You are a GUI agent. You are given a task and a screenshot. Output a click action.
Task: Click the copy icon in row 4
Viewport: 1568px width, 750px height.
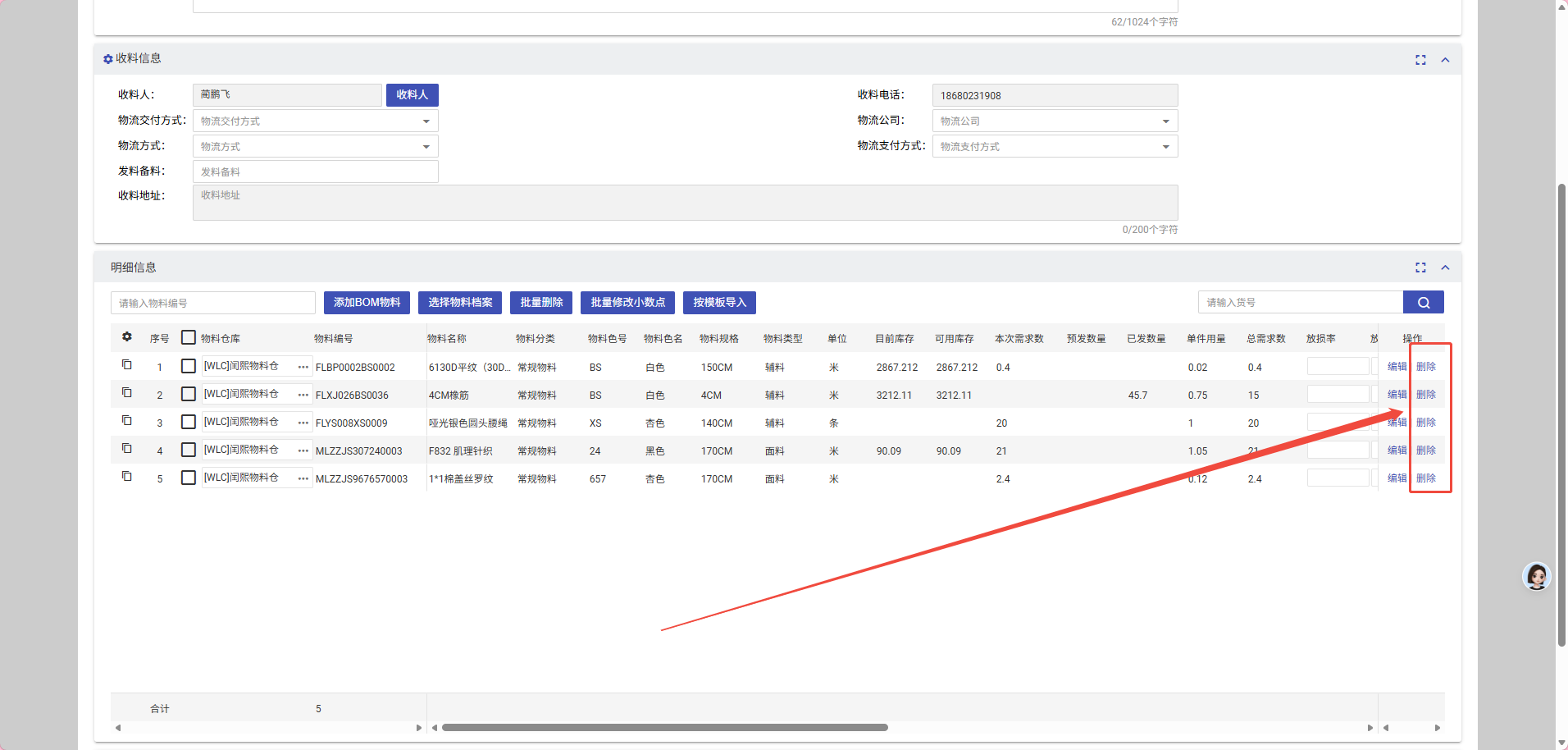[127, 448]
